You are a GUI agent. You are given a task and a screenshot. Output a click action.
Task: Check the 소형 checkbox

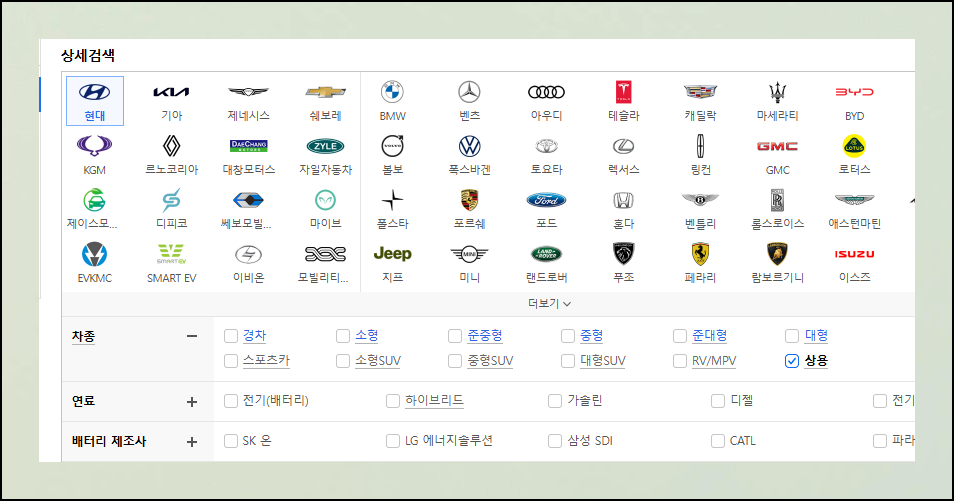click(343, 336)
